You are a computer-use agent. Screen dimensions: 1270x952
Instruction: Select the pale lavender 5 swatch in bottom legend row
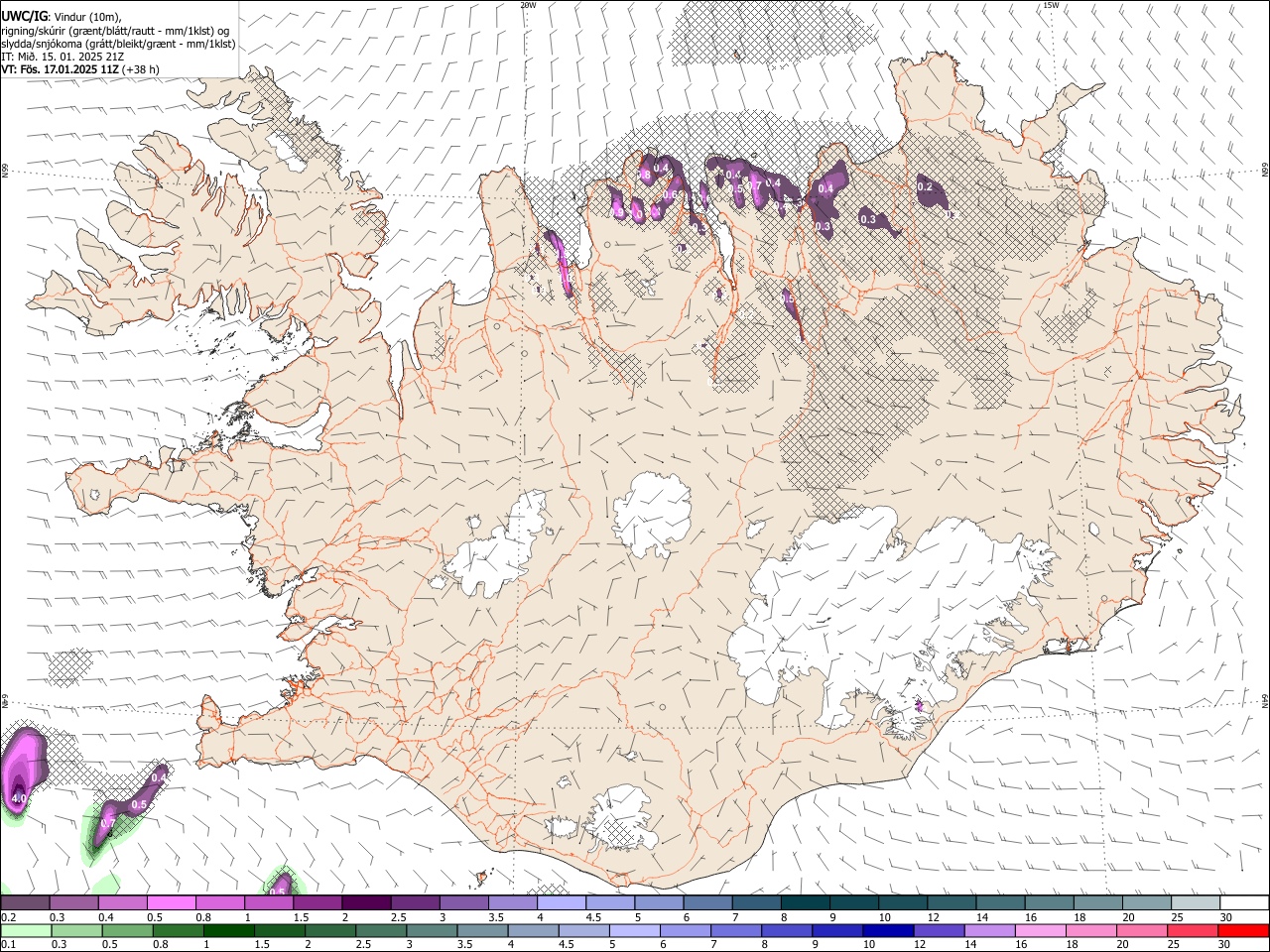coord(635,930)
